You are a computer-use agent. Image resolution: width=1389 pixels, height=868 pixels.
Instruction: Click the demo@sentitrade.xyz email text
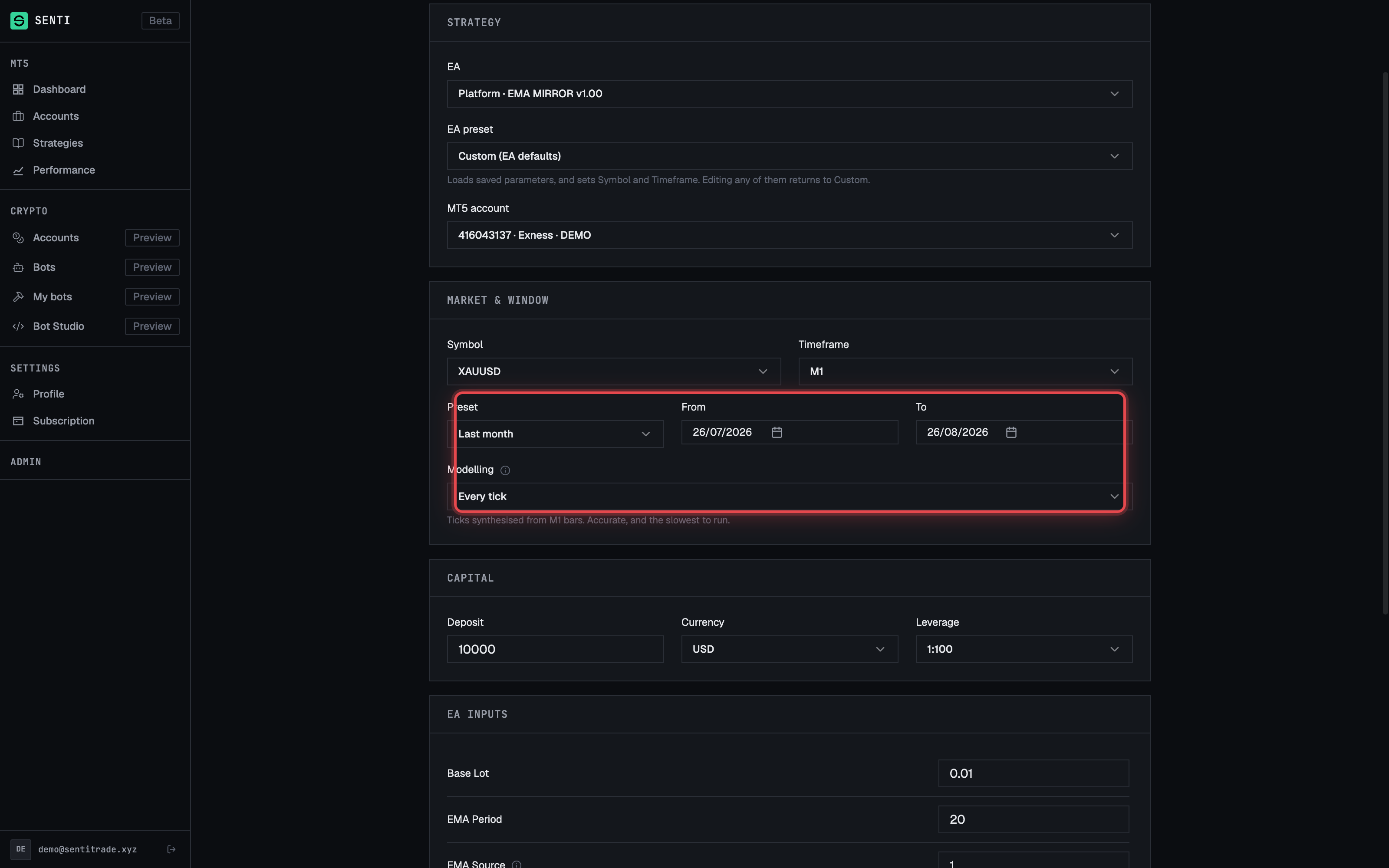pos(87,849)
